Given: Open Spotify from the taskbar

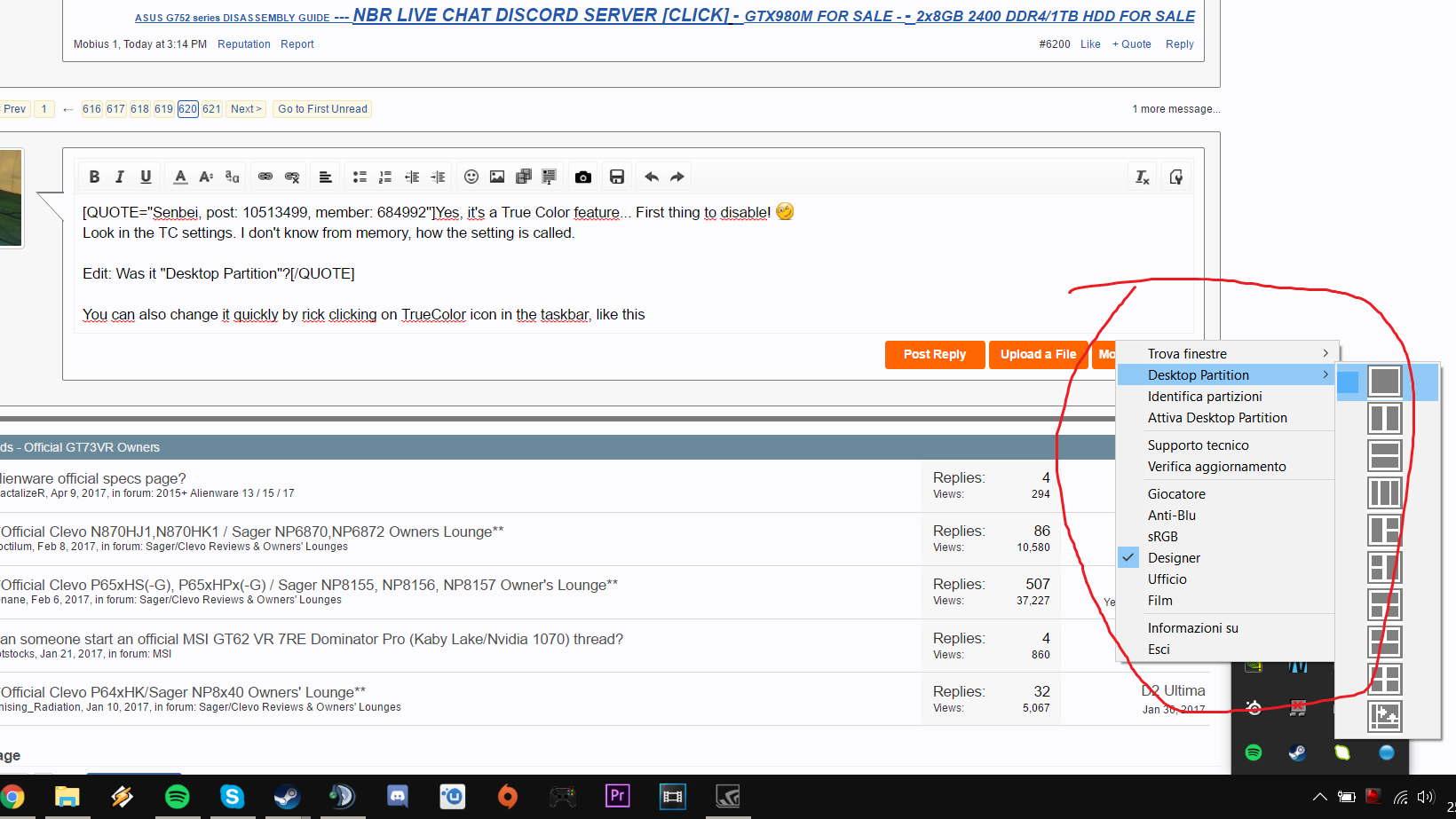Looking at the screenshot, I should coord(178,796).
